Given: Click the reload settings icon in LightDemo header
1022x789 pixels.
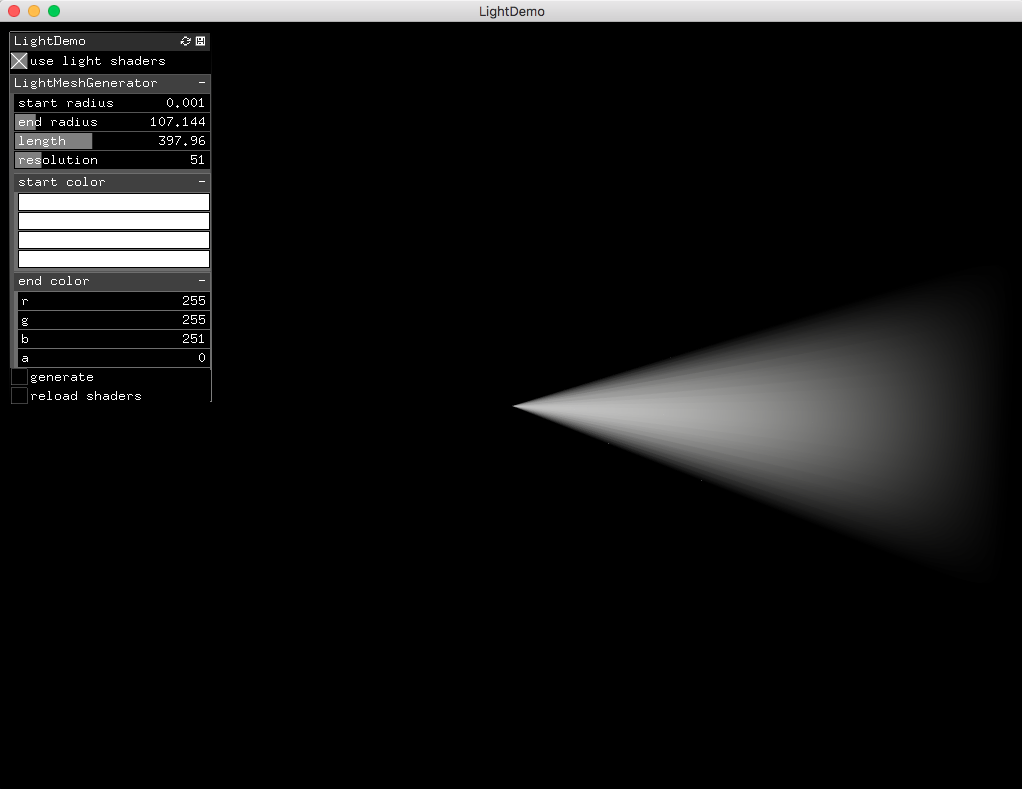Looking at the screenshot, I should tap(184, 41).
